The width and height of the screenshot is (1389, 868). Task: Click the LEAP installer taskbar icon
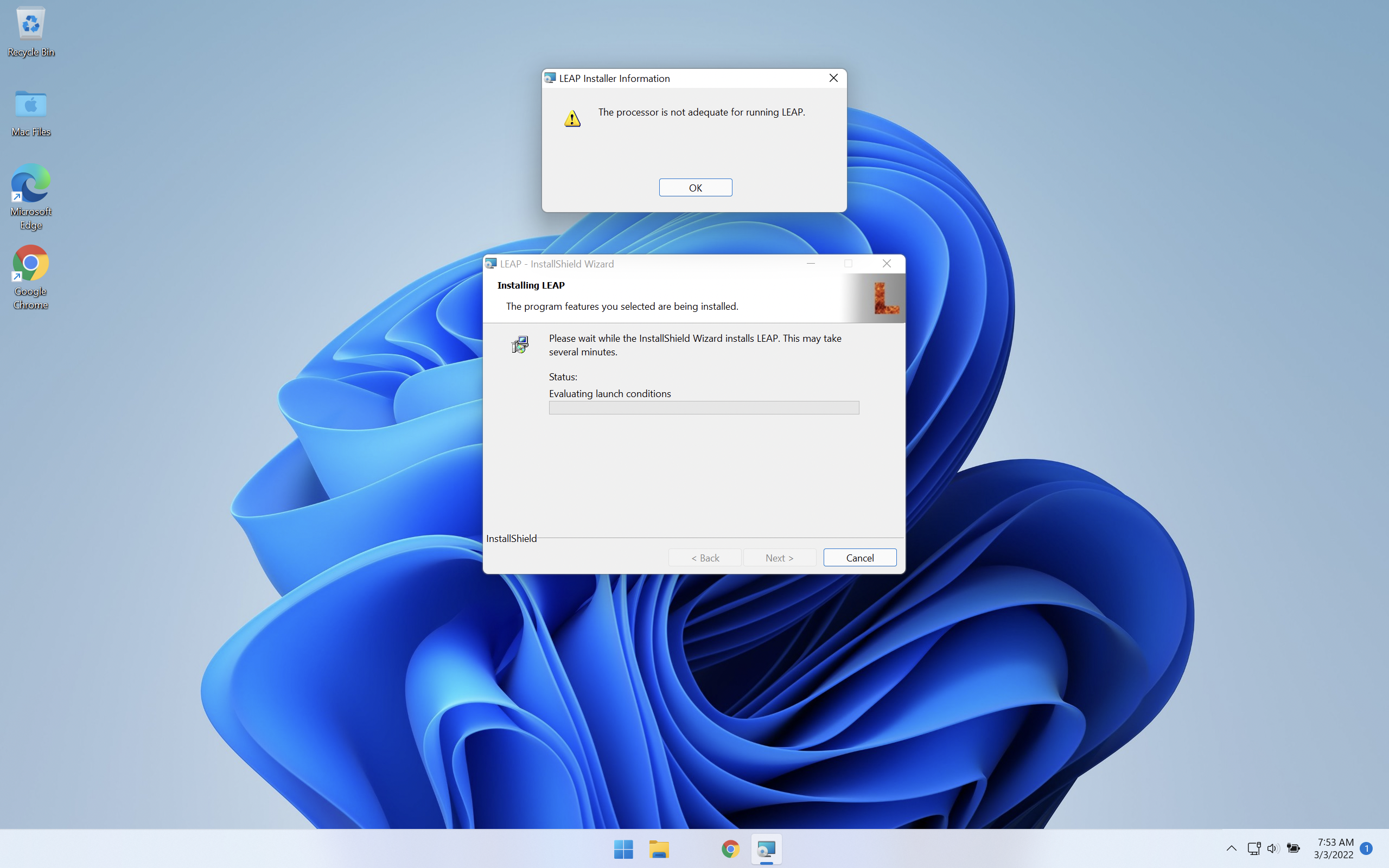(766, 848)
